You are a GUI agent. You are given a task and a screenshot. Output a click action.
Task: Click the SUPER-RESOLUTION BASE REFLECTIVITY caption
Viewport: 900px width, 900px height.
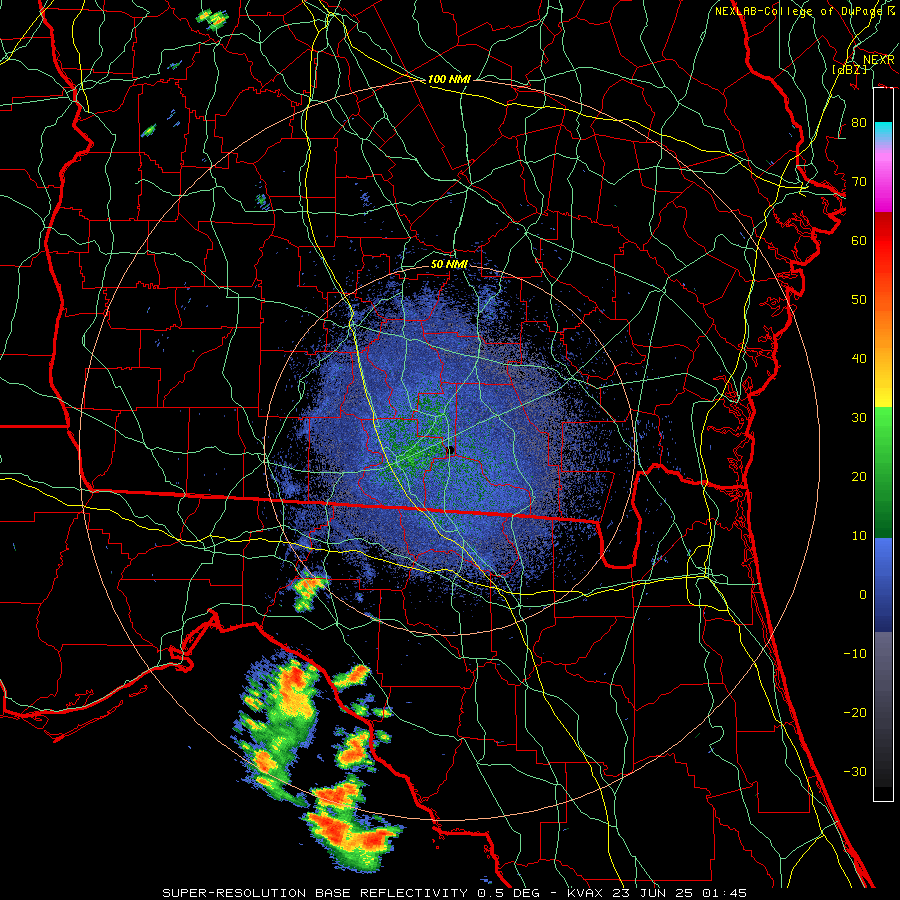pyautogui.click(x=315, y=893)
